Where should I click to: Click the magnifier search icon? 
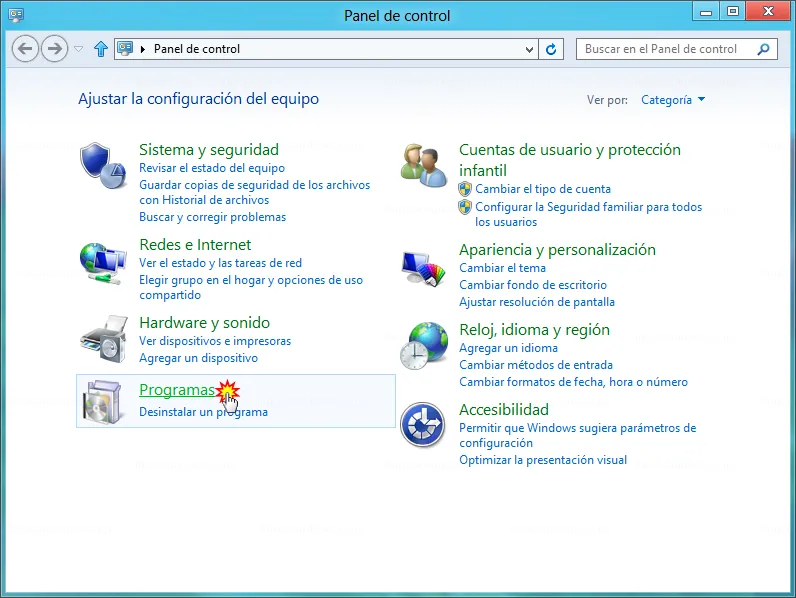pos(763,49)
